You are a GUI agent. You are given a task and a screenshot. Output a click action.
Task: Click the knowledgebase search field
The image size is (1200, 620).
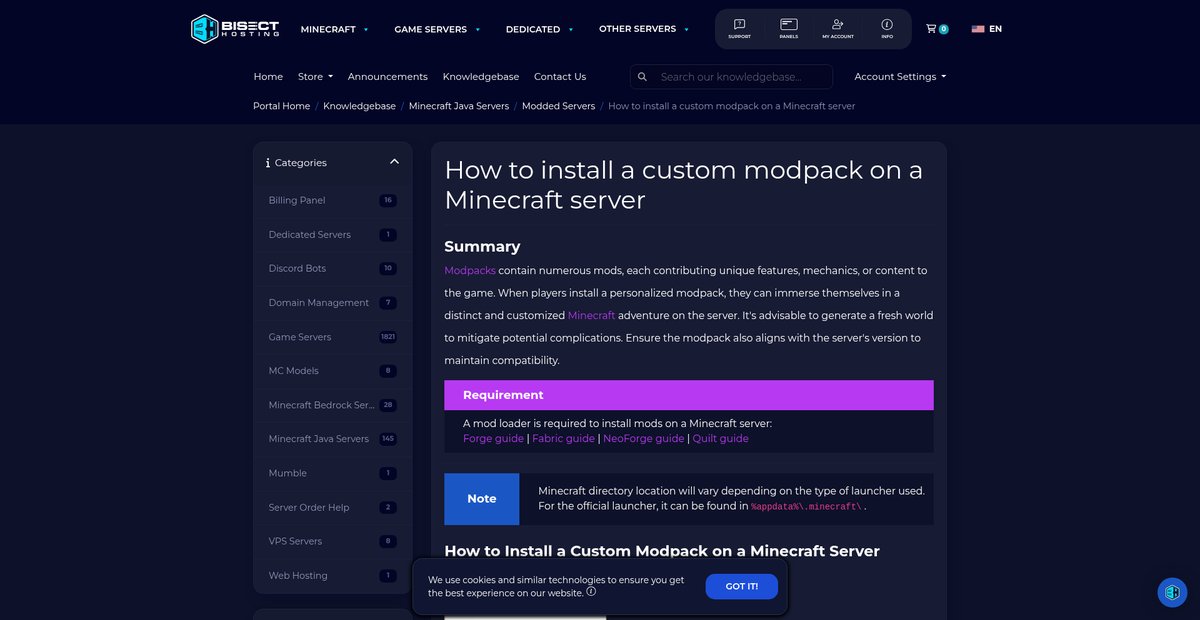731,77
